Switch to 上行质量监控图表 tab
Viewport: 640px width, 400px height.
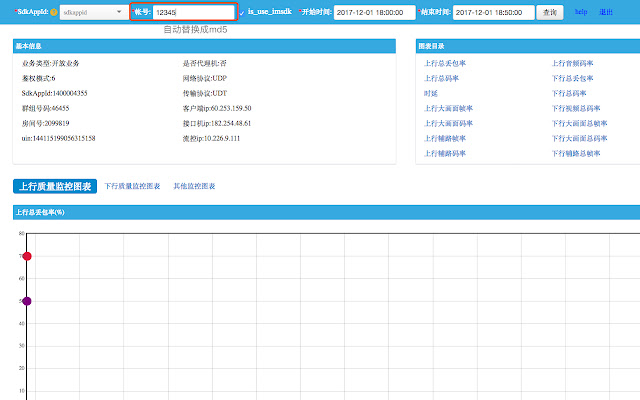(x=55, y=186)
